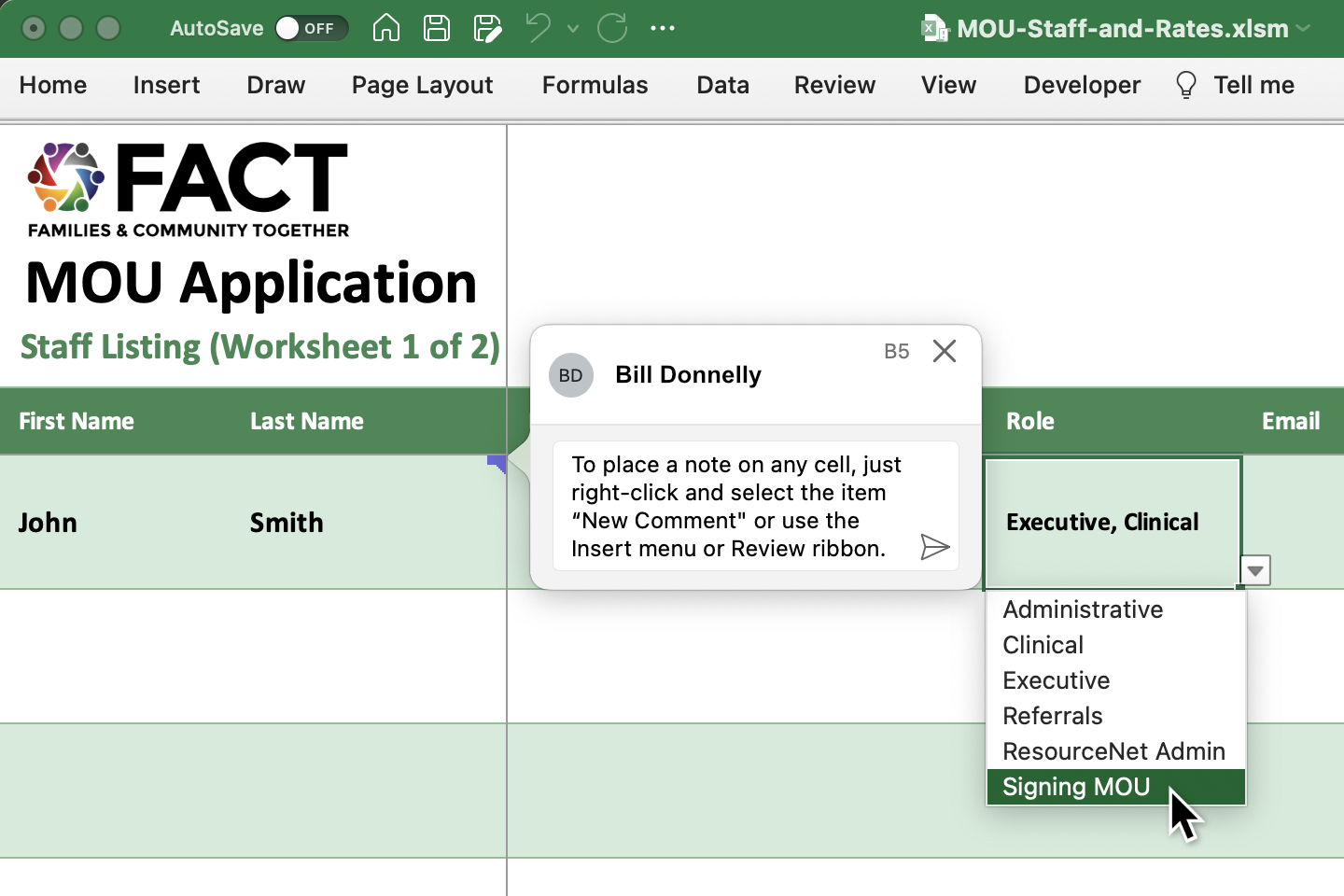This screenshot has height=896, width=1344.
Task: Choose Administrative from the role list
Action: click(x=1116, y=609)
